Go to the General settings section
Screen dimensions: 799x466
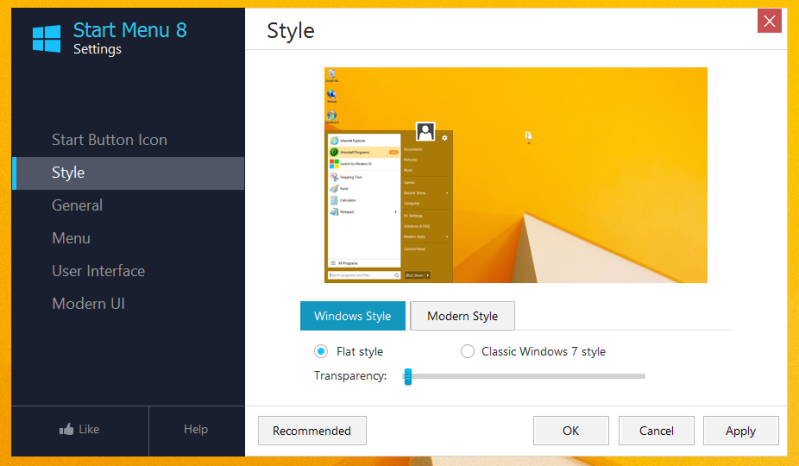77,205
